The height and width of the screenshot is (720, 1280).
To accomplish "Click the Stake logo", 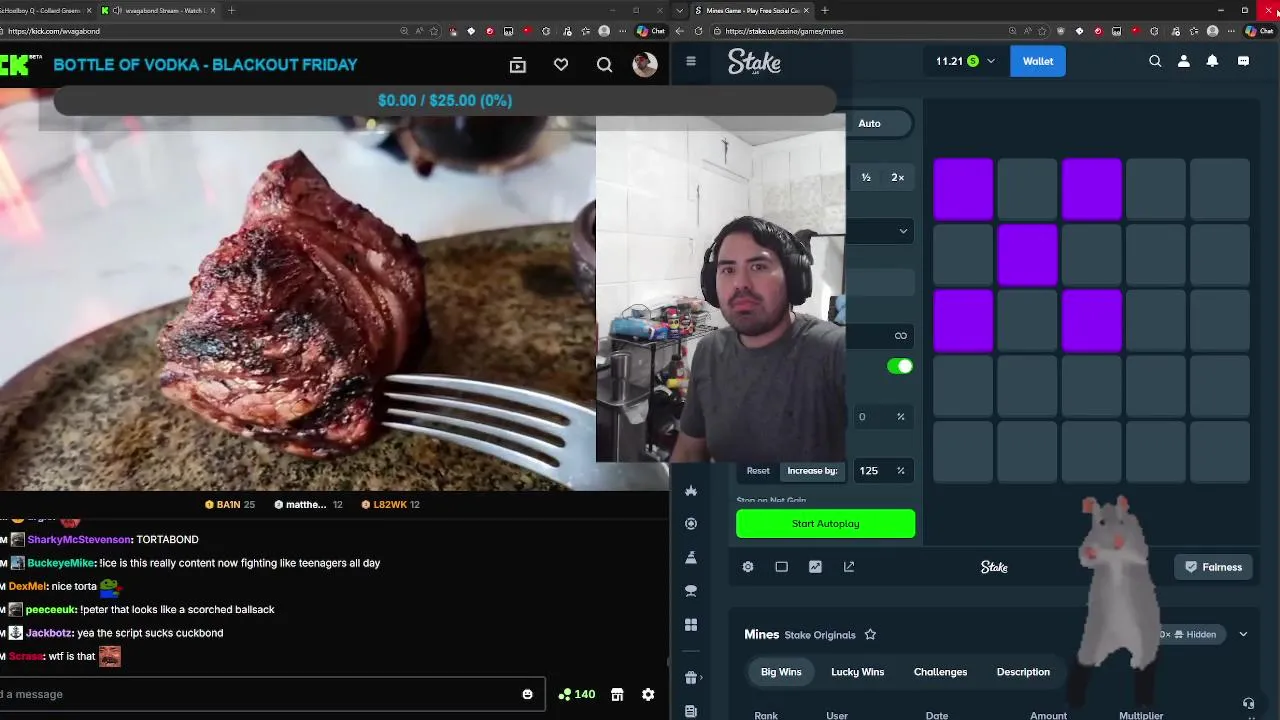I will point(754,62).
